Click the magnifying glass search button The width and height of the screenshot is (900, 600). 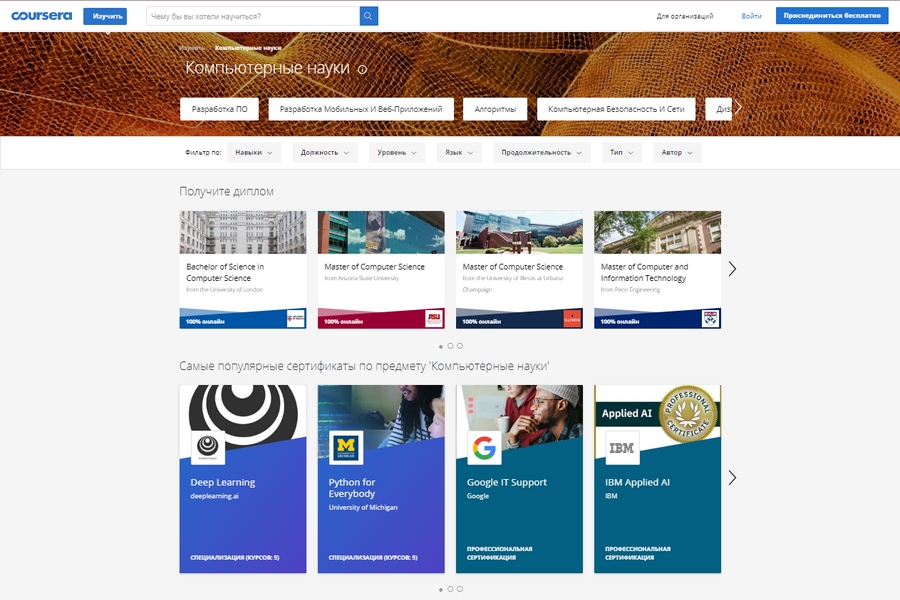coord(368,16)
